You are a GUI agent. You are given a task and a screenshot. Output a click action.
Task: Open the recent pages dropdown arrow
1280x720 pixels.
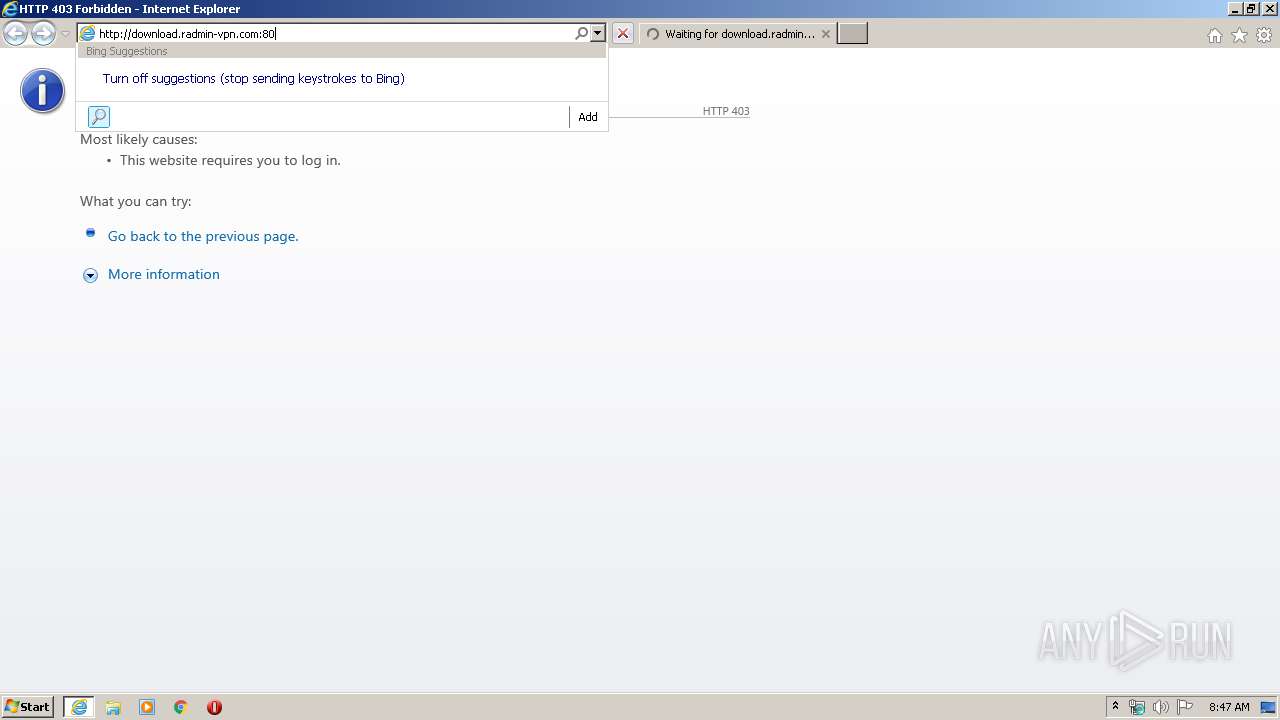tap(65, 34)
